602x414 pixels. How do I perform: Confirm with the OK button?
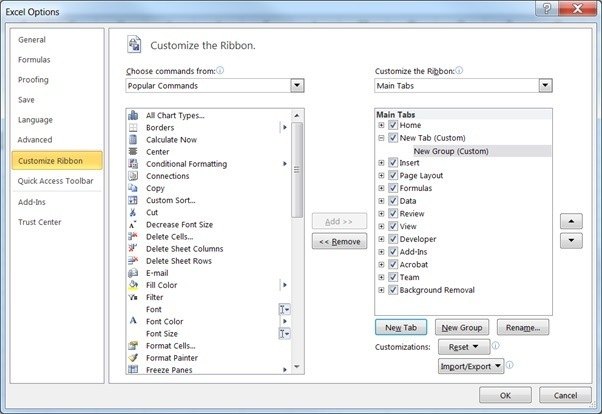505,395
